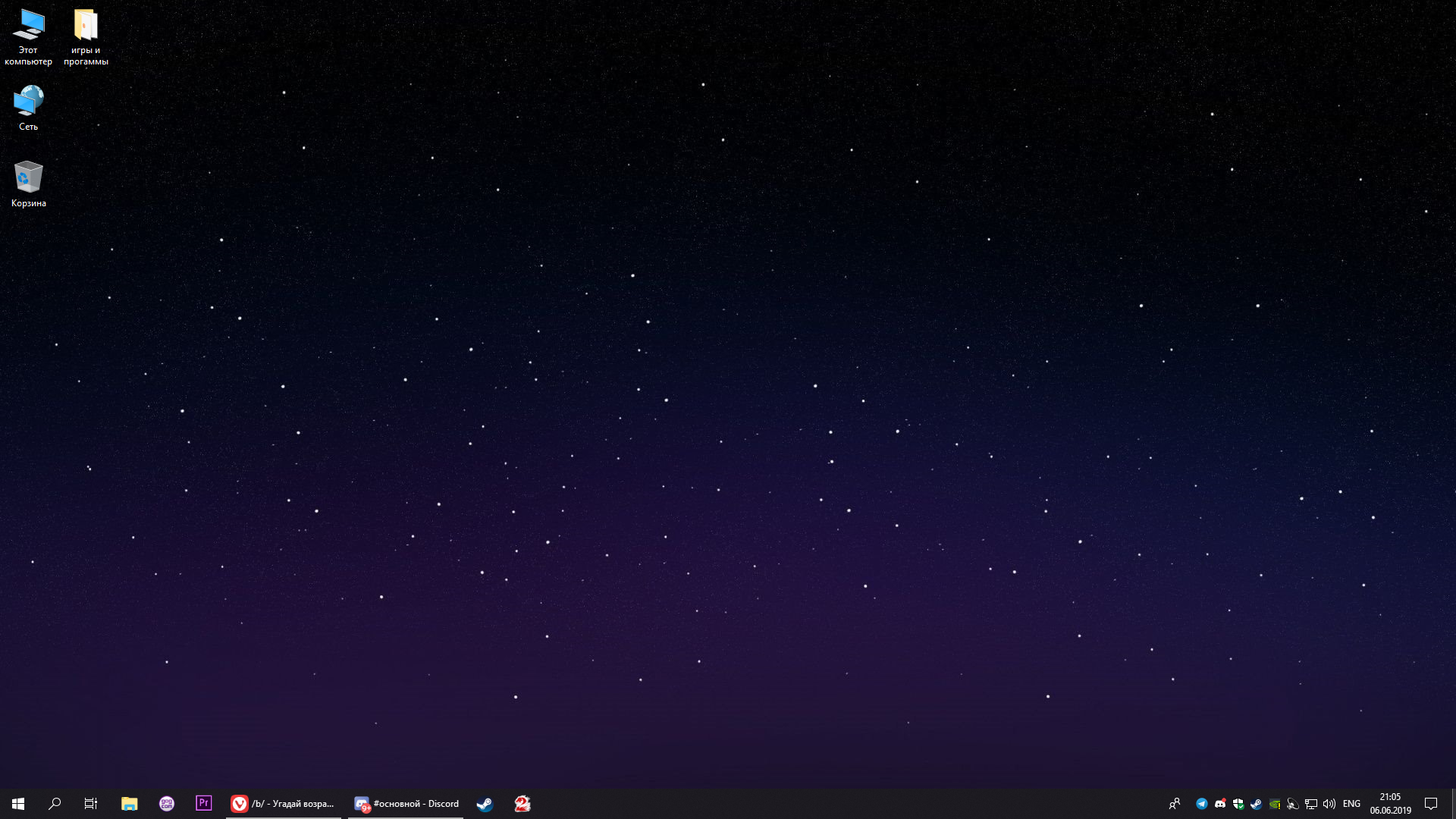This screenshot has width=1456, height=819.
Task: Open the People icon in the tray
Action: [x=1175, y=804]
